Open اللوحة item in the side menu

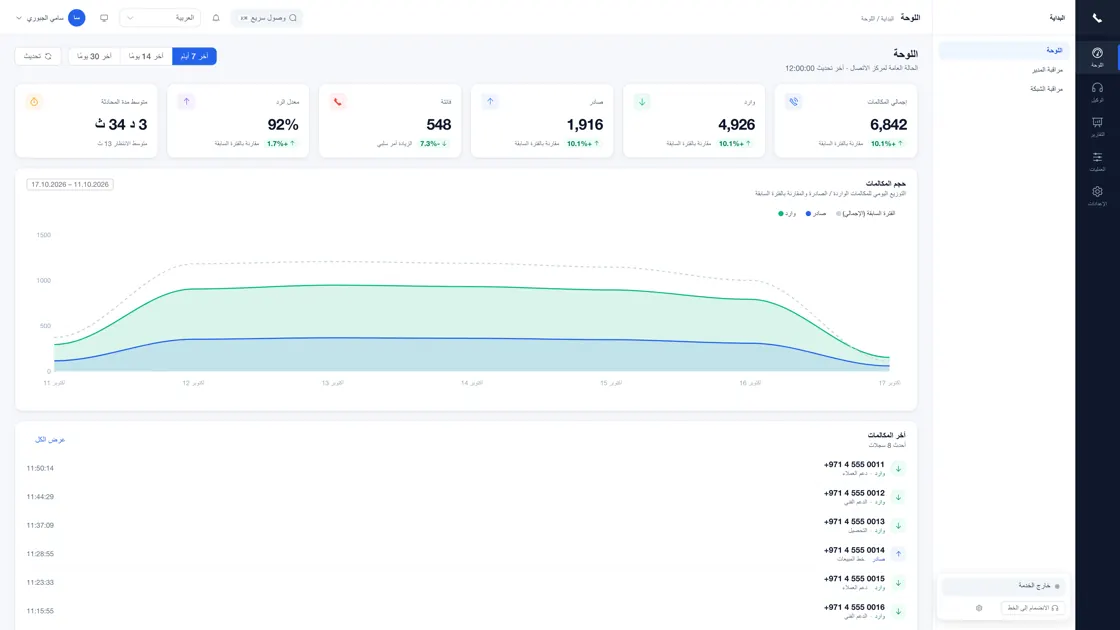1003,51
